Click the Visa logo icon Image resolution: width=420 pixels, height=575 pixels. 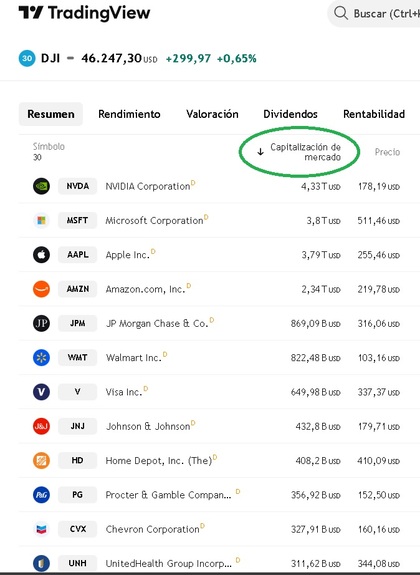coord(41,392)
